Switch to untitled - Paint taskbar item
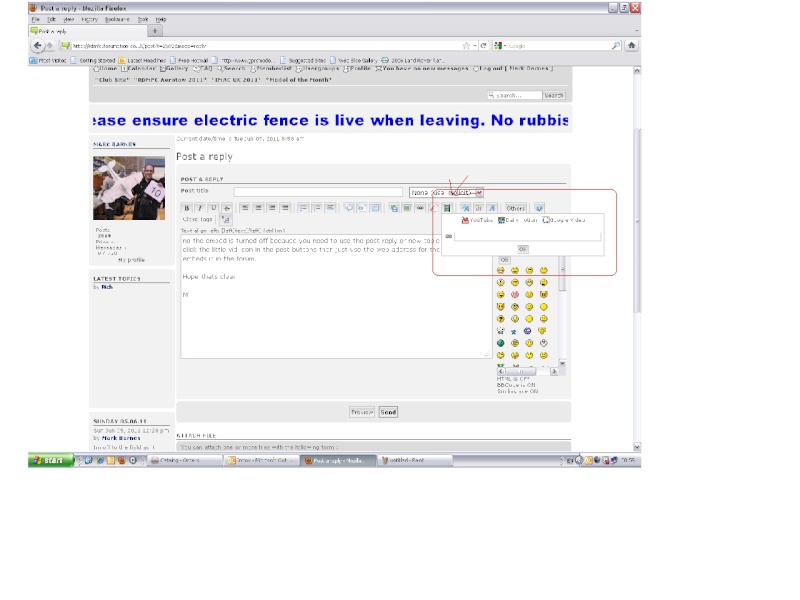This screenshot has width=800, height=600. click(416, 460)
